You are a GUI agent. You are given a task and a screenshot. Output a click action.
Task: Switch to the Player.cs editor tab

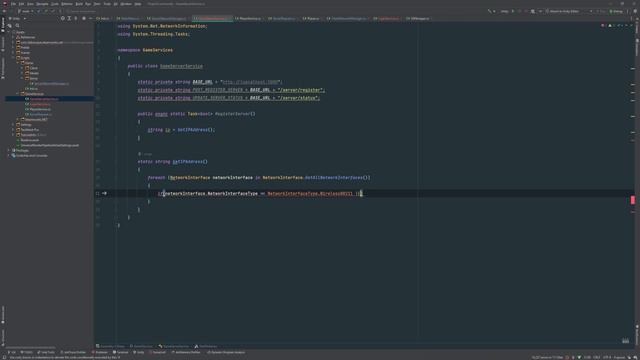tap(311, 18)
